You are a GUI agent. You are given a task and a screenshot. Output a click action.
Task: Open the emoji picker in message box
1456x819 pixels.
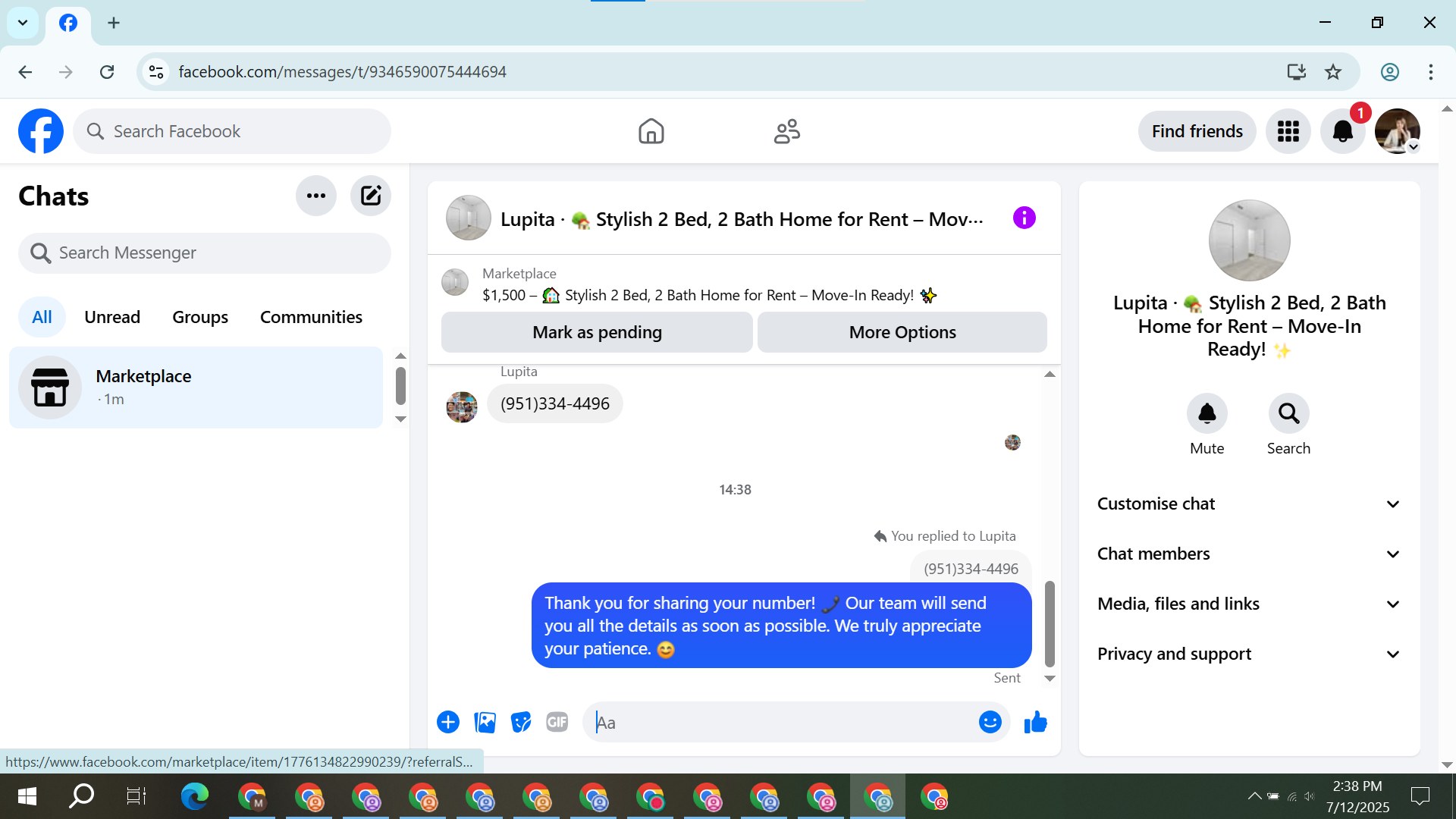[990, 723]
